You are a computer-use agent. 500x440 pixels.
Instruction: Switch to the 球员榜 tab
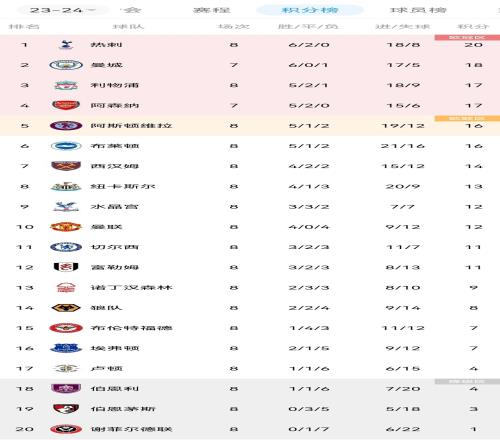pyautogui.click(x=418, y=10)
